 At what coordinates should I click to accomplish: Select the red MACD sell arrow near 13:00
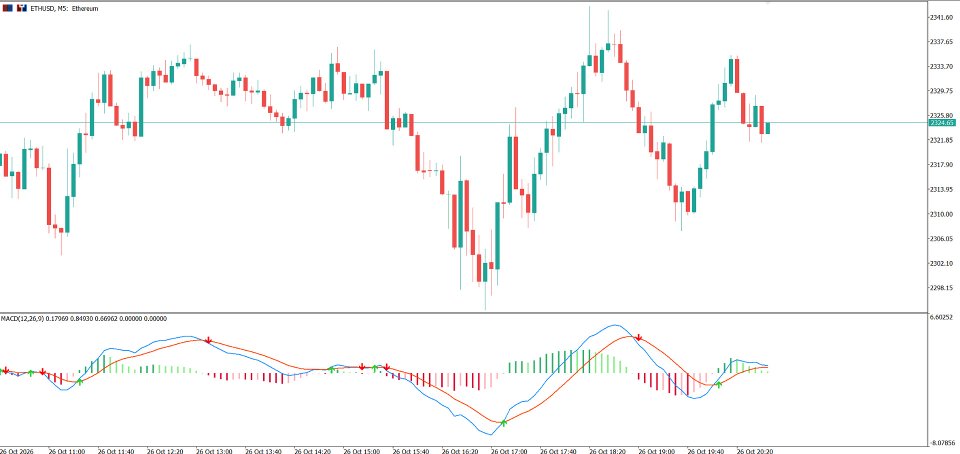tap(208, 340)
